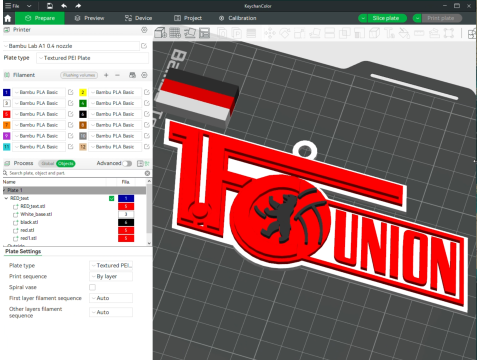Click the edit printer preset icon

(144, 46)
